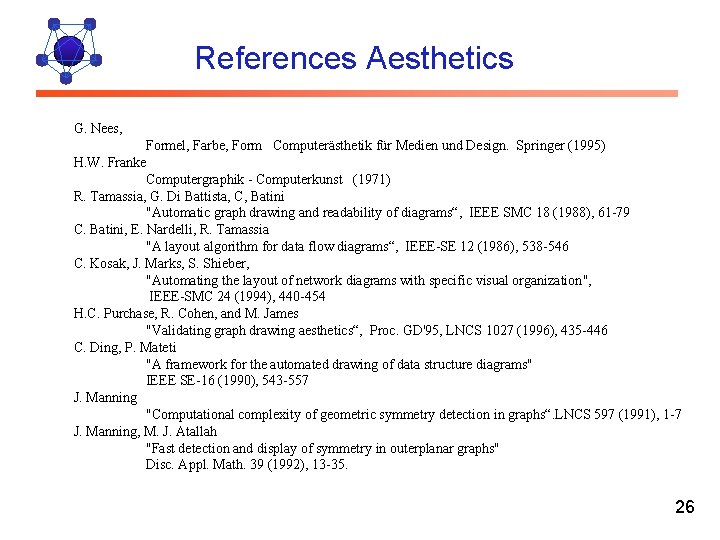720x540 pixels.
Task: Select the title 'References Aesthetics'
Action: [354, 58]
